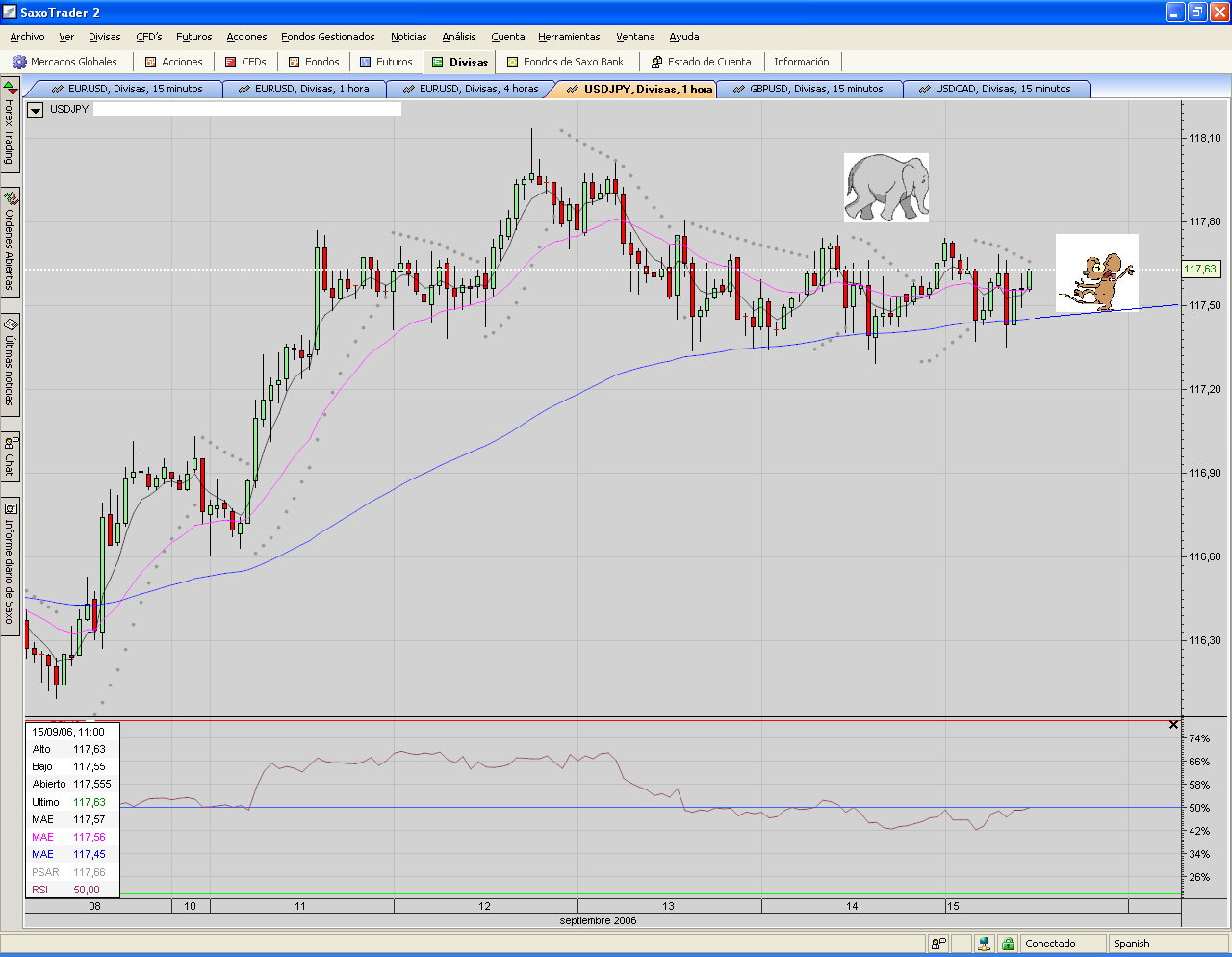Switch to GBPUSD 15 minutos chart tab
The width and height of the screenshot is (1232, 957).
click(808, 89)
